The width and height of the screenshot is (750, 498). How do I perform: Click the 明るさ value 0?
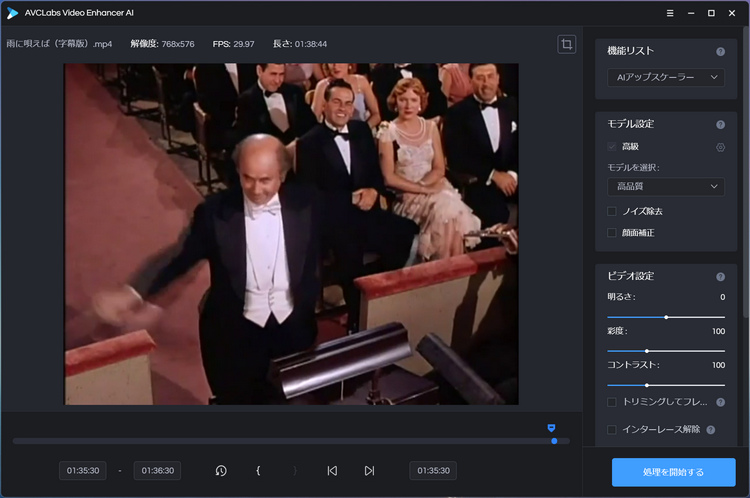click(x=722, y=297)
